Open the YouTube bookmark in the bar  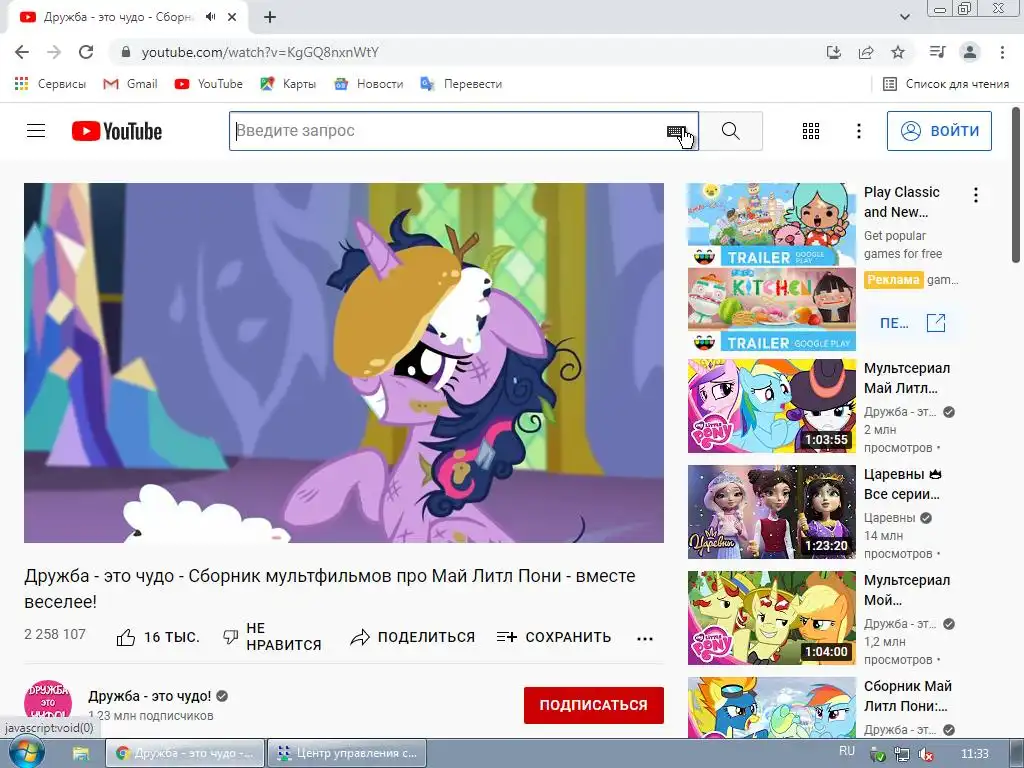(x=208, y=84)
